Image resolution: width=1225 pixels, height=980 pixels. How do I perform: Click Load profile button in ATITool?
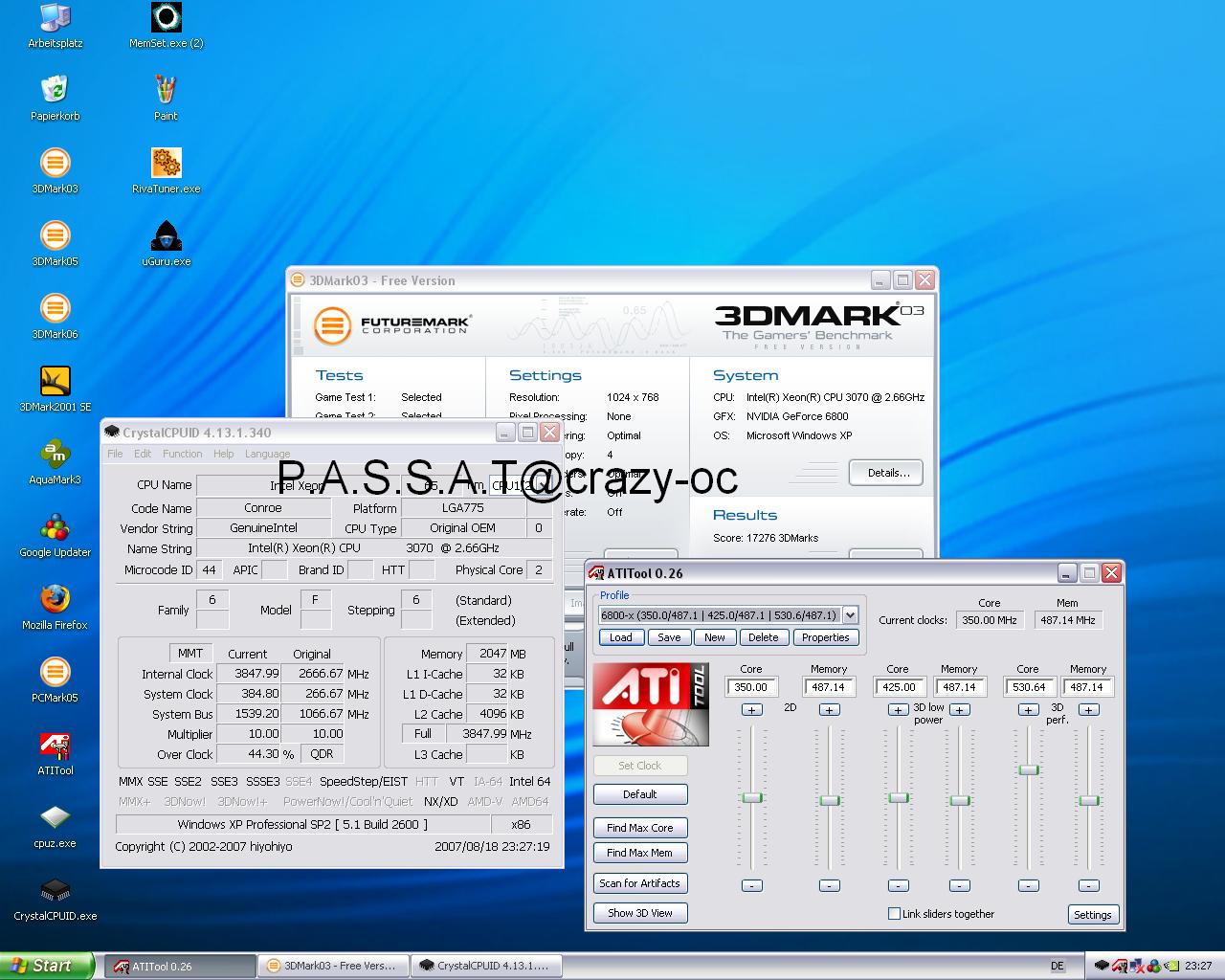[621, 637]
